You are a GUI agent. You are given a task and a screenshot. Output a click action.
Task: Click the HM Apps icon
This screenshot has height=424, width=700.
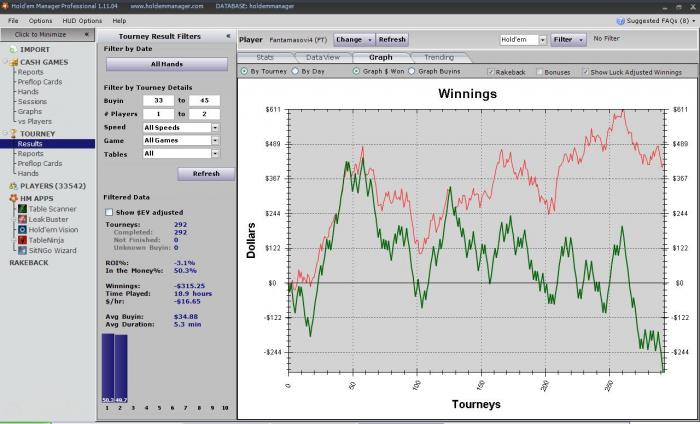click(13, 198)
